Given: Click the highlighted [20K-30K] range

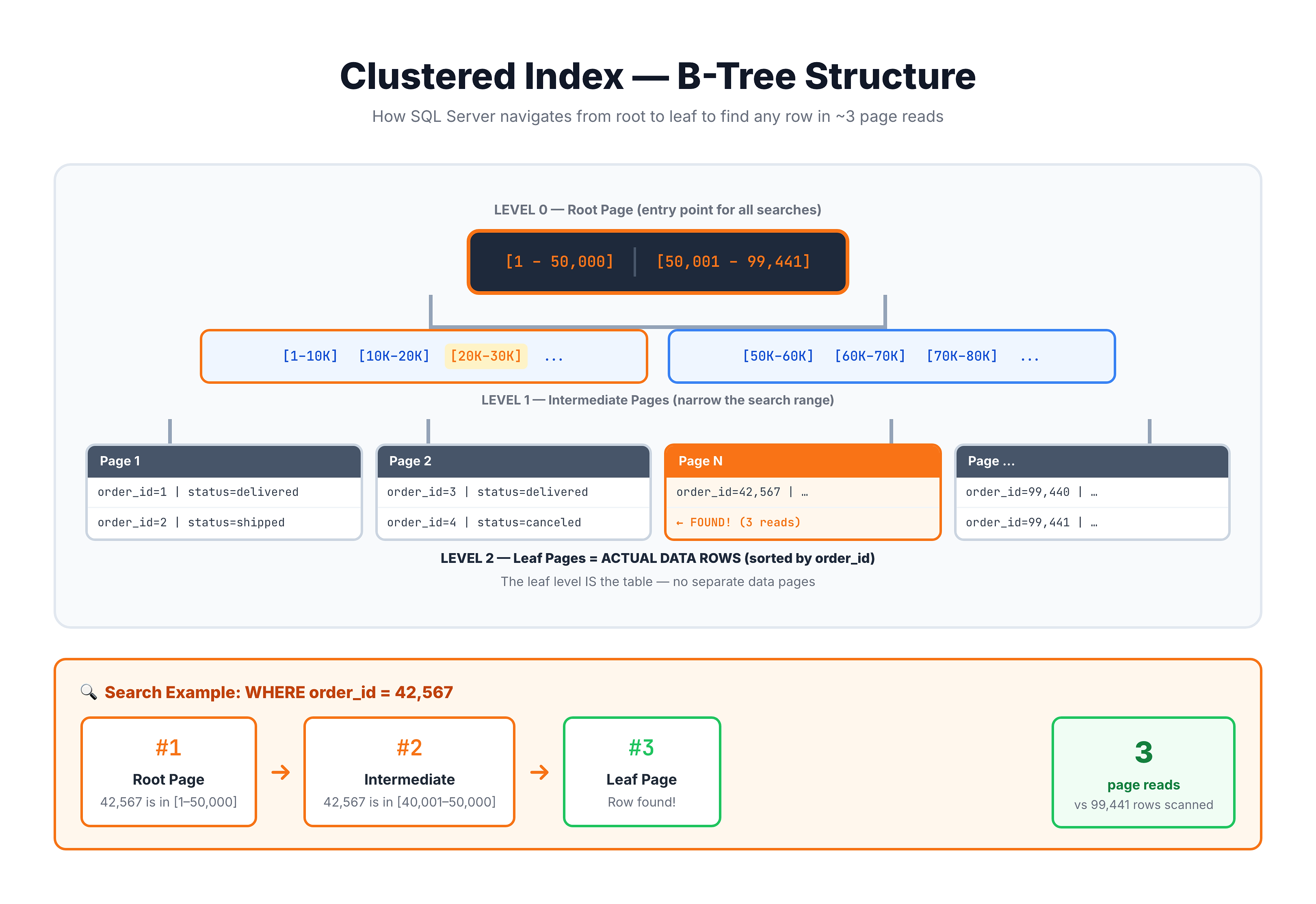Looking at the screenshot, I should (486, 356).
